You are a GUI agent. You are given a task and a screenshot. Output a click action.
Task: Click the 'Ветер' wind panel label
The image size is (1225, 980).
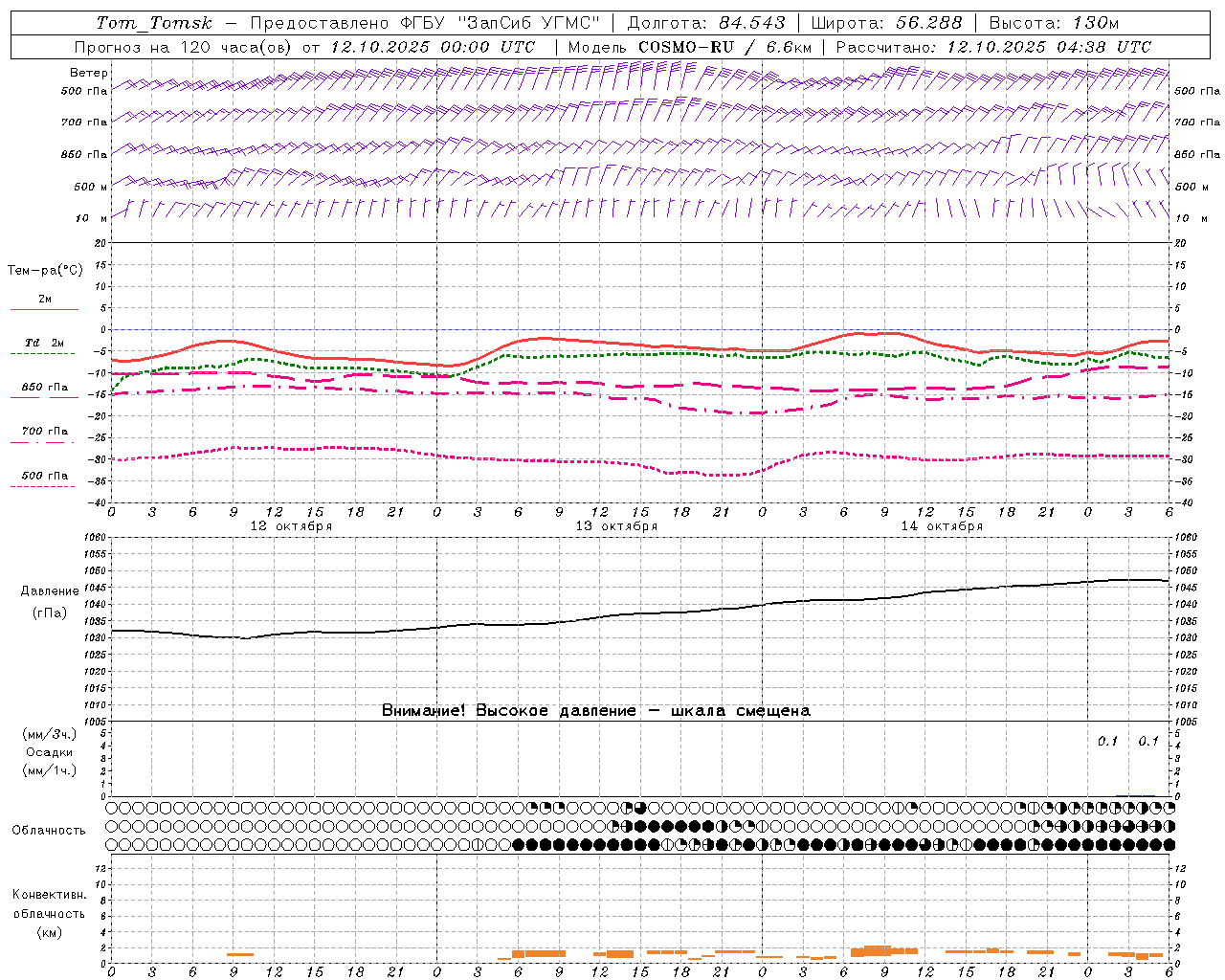[x=89, y=73]
